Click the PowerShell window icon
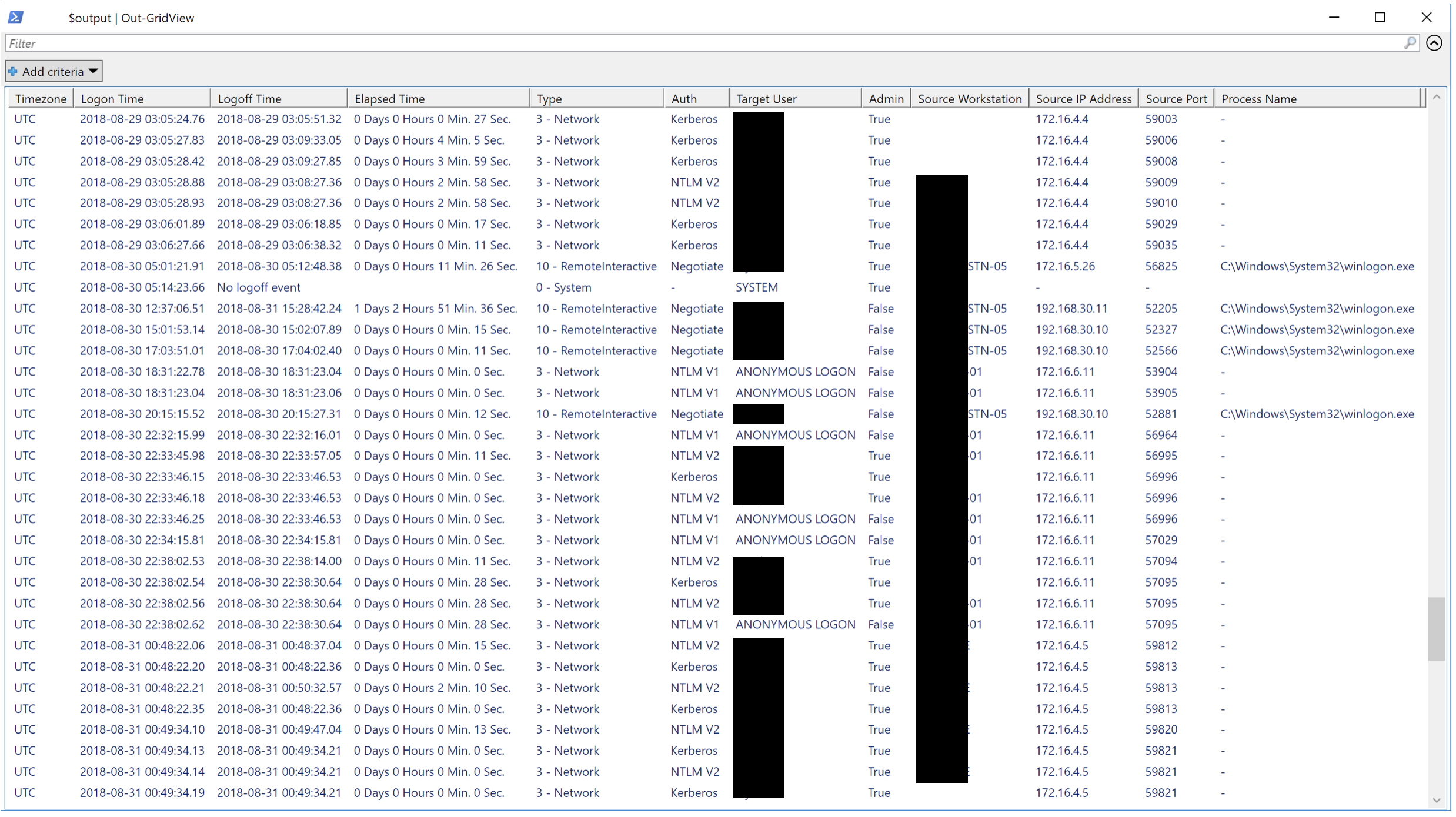Viewport: 1456px width, 817px height. 16,18
